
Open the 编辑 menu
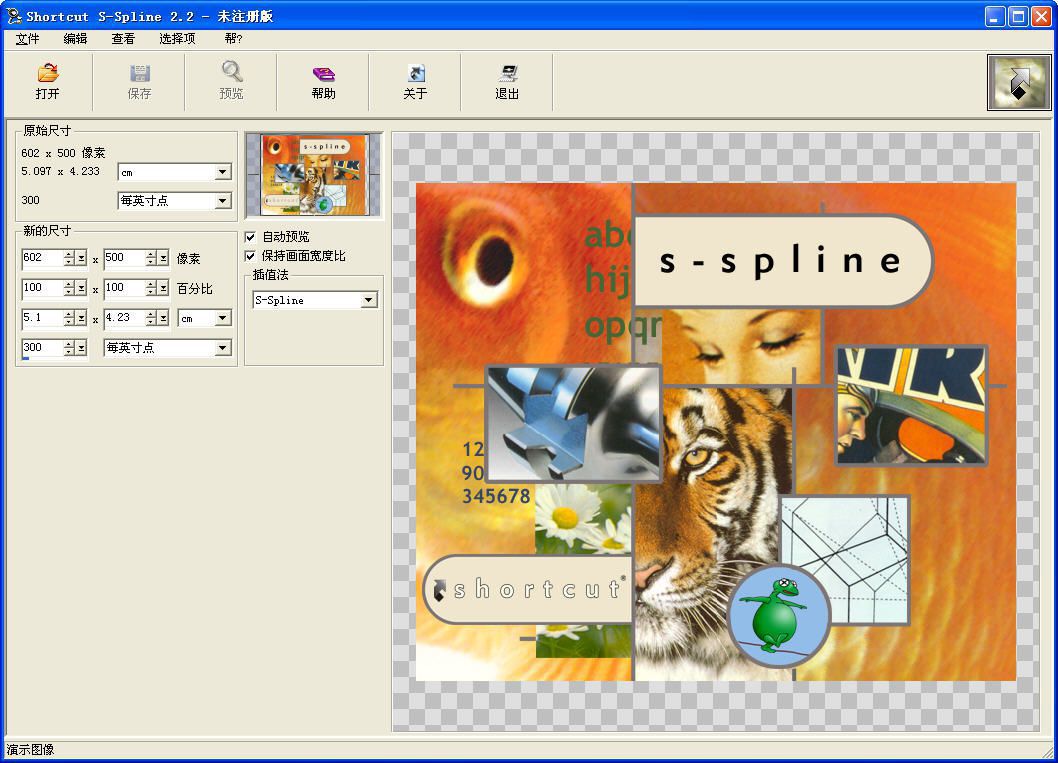tap(75, 38)
